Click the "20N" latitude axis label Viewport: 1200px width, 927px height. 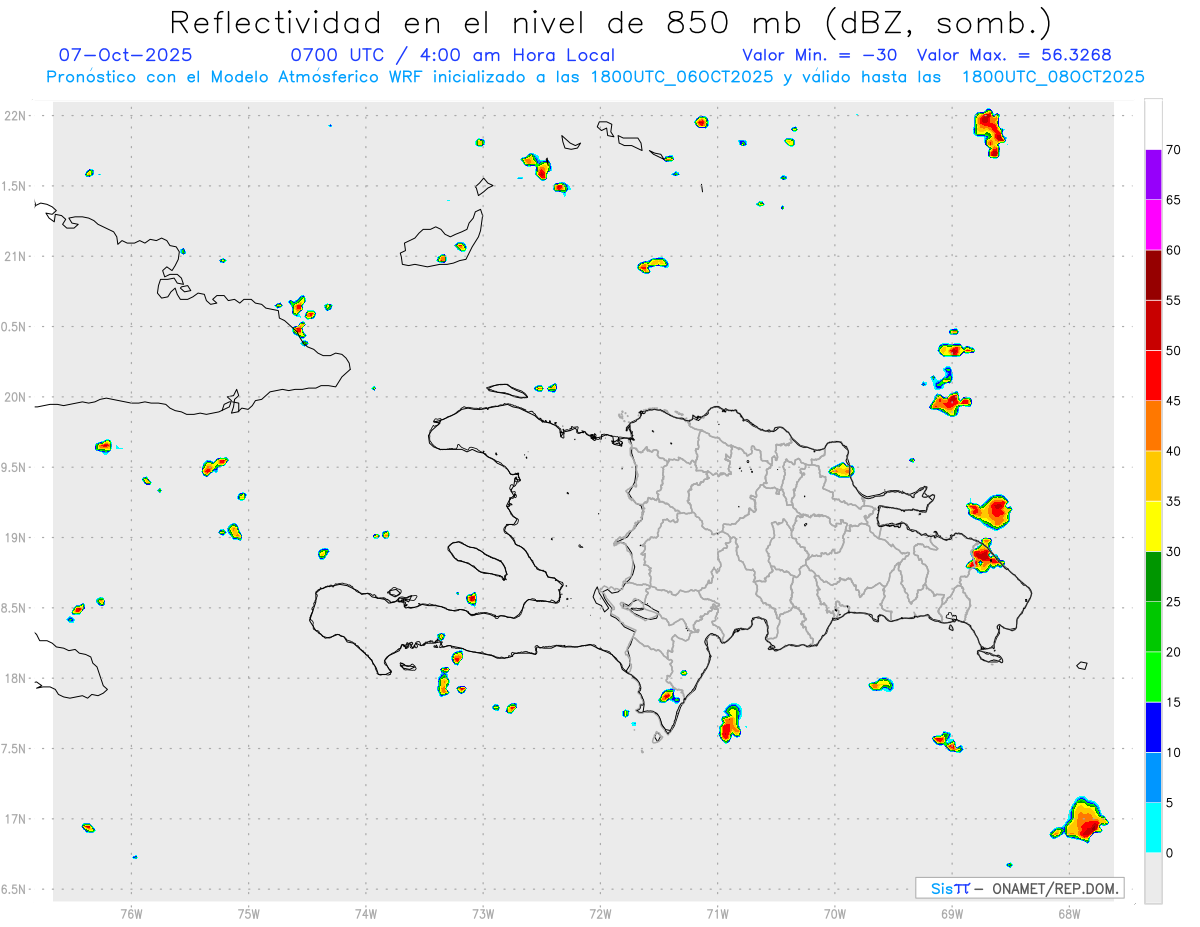pyautogui.click(x=17, y=397)
